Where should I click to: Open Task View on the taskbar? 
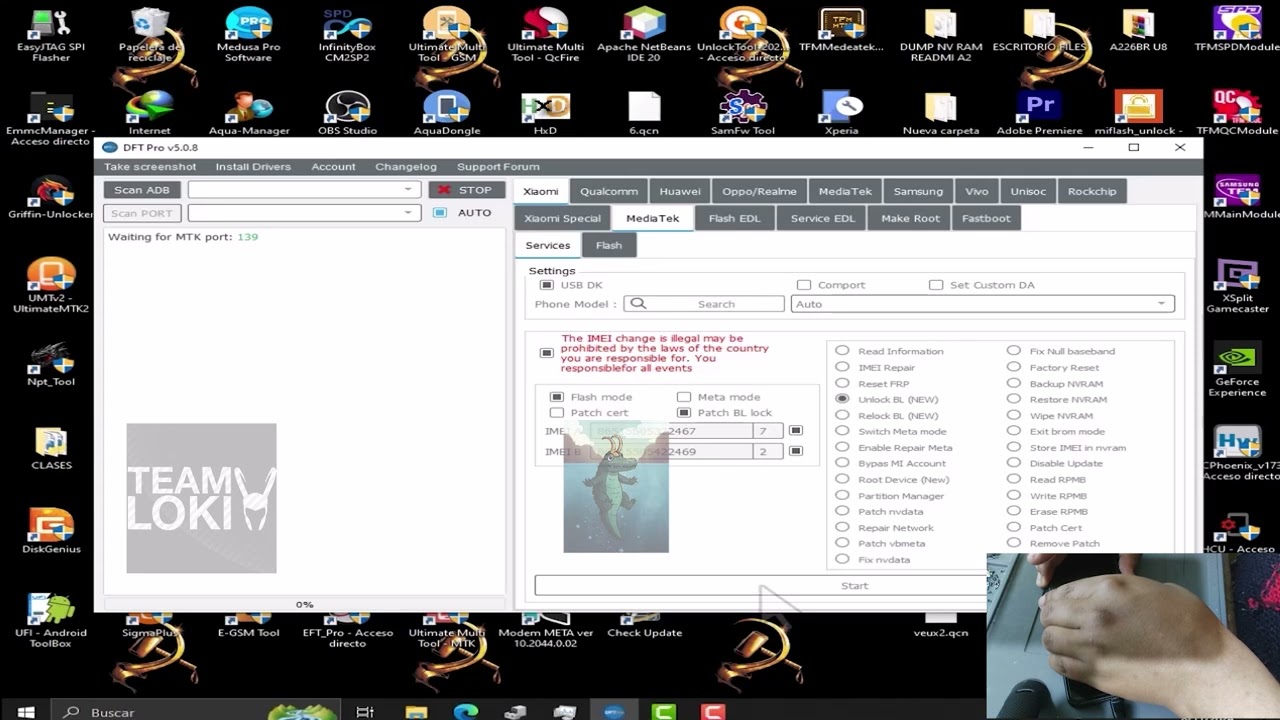(365, 712)
